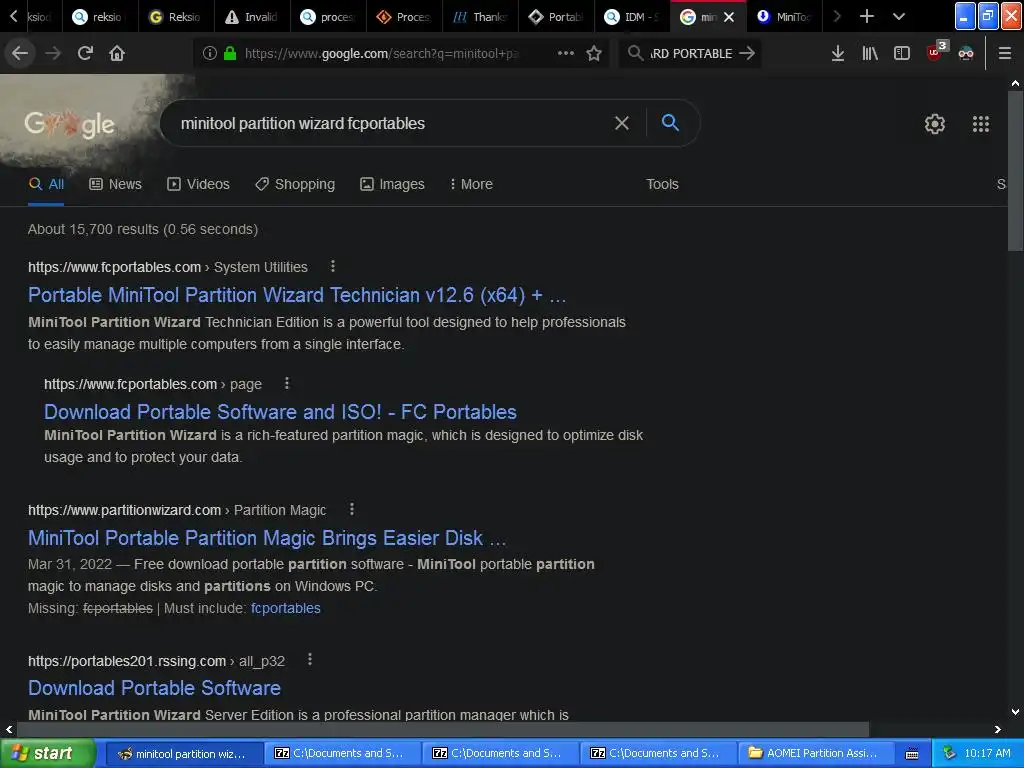The height and width of the screenshot is (768, 1024).
Task: Run Google search with blue magnifier button
Action: 670,122
